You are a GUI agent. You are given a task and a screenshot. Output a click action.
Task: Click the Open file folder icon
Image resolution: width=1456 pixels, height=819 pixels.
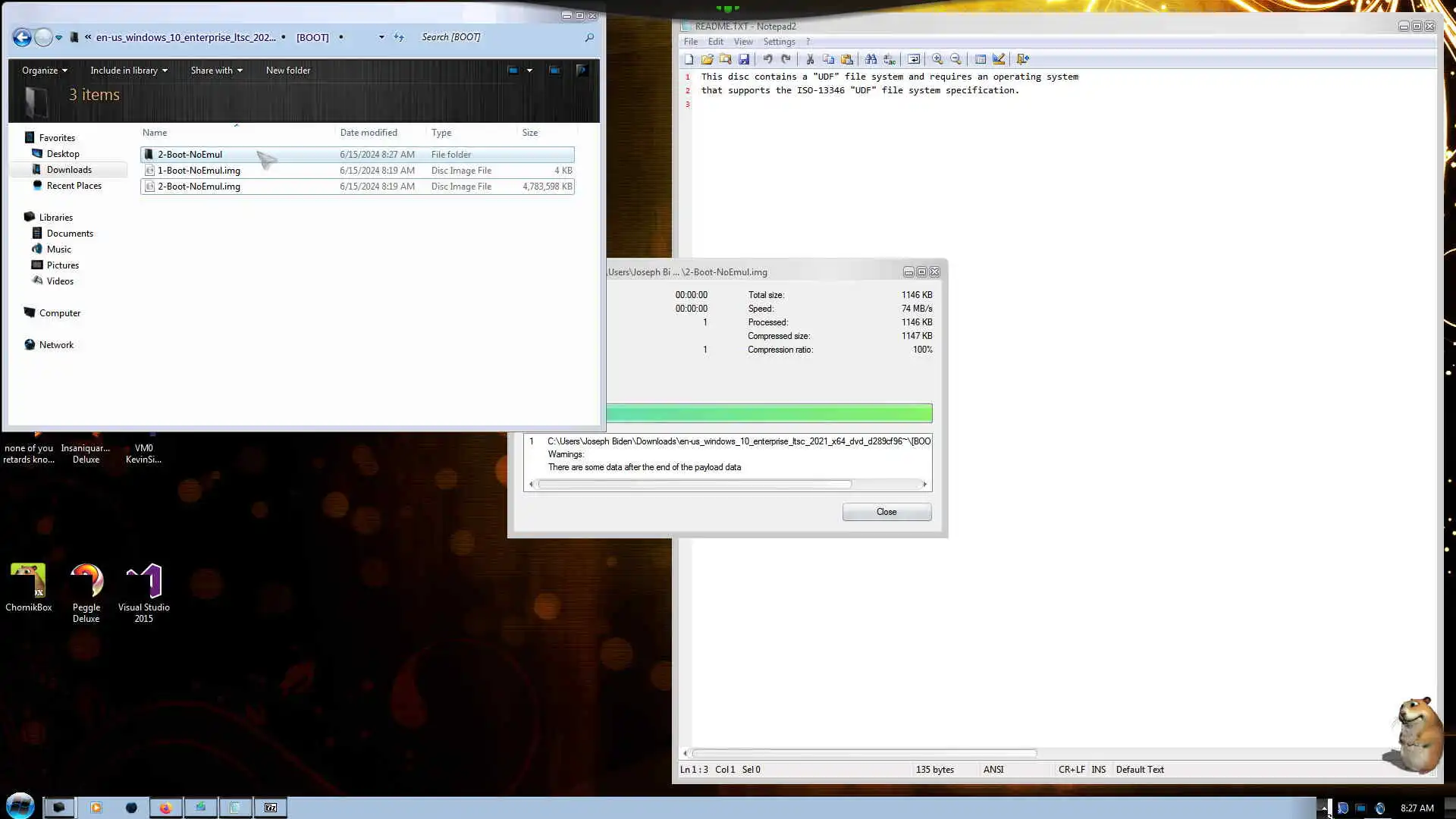coord(707,59)
